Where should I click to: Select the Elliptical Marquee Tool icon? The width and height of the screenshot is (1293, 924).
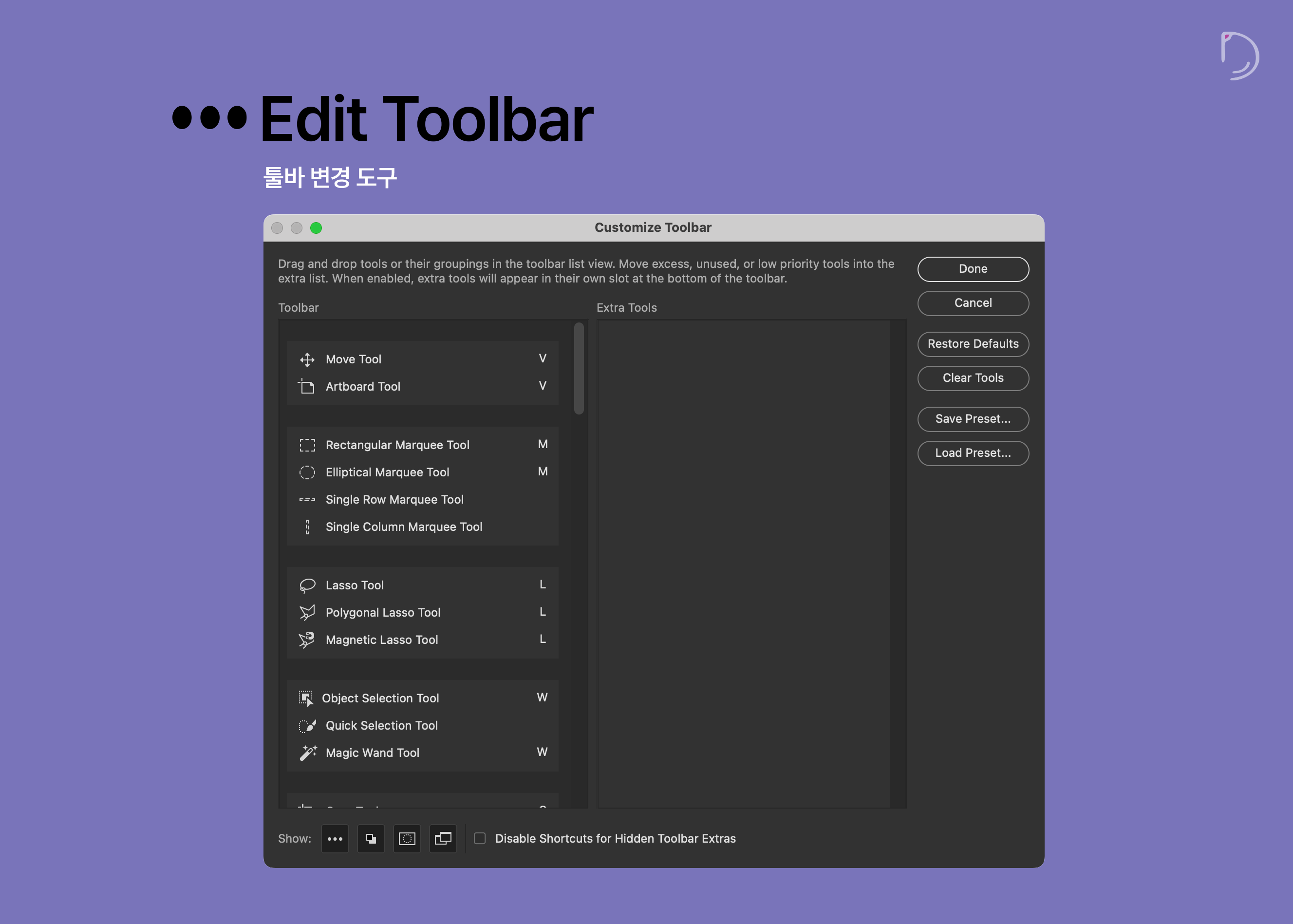307,472
